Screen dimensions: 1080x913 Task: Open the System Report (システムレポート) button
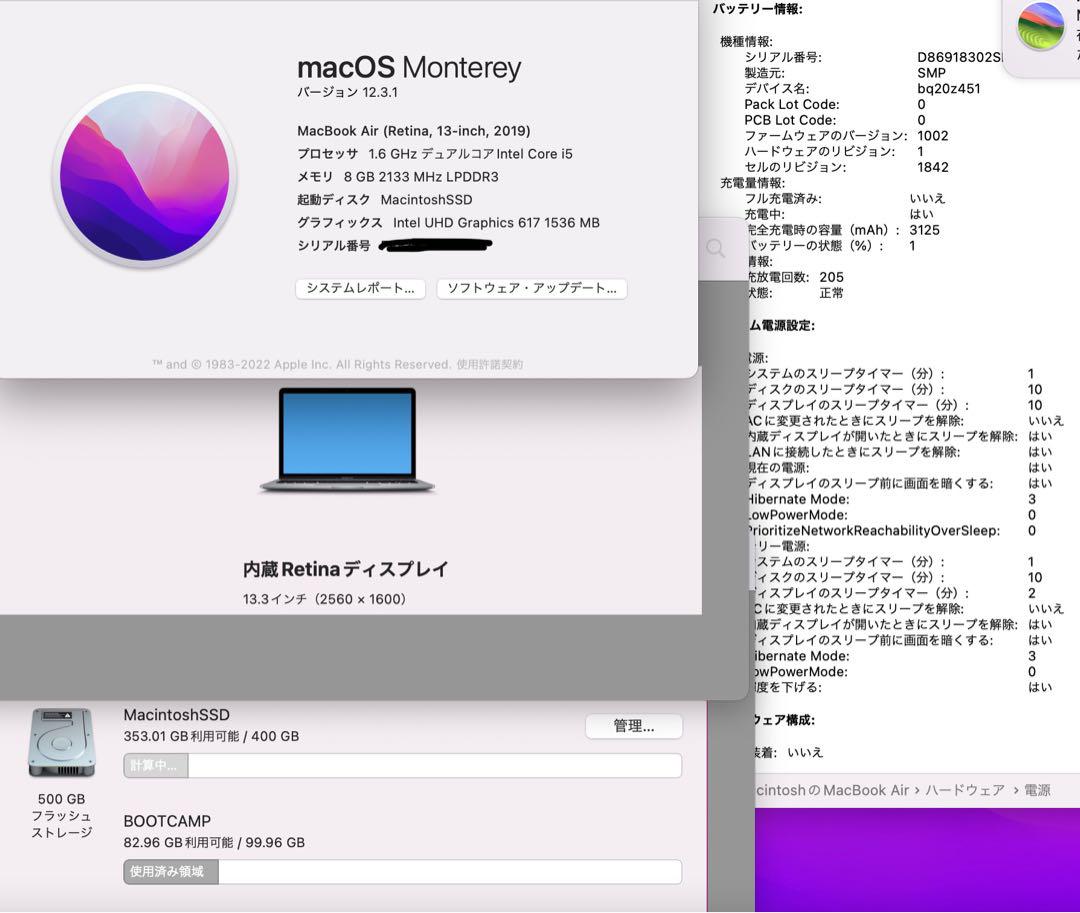point(360,288)
